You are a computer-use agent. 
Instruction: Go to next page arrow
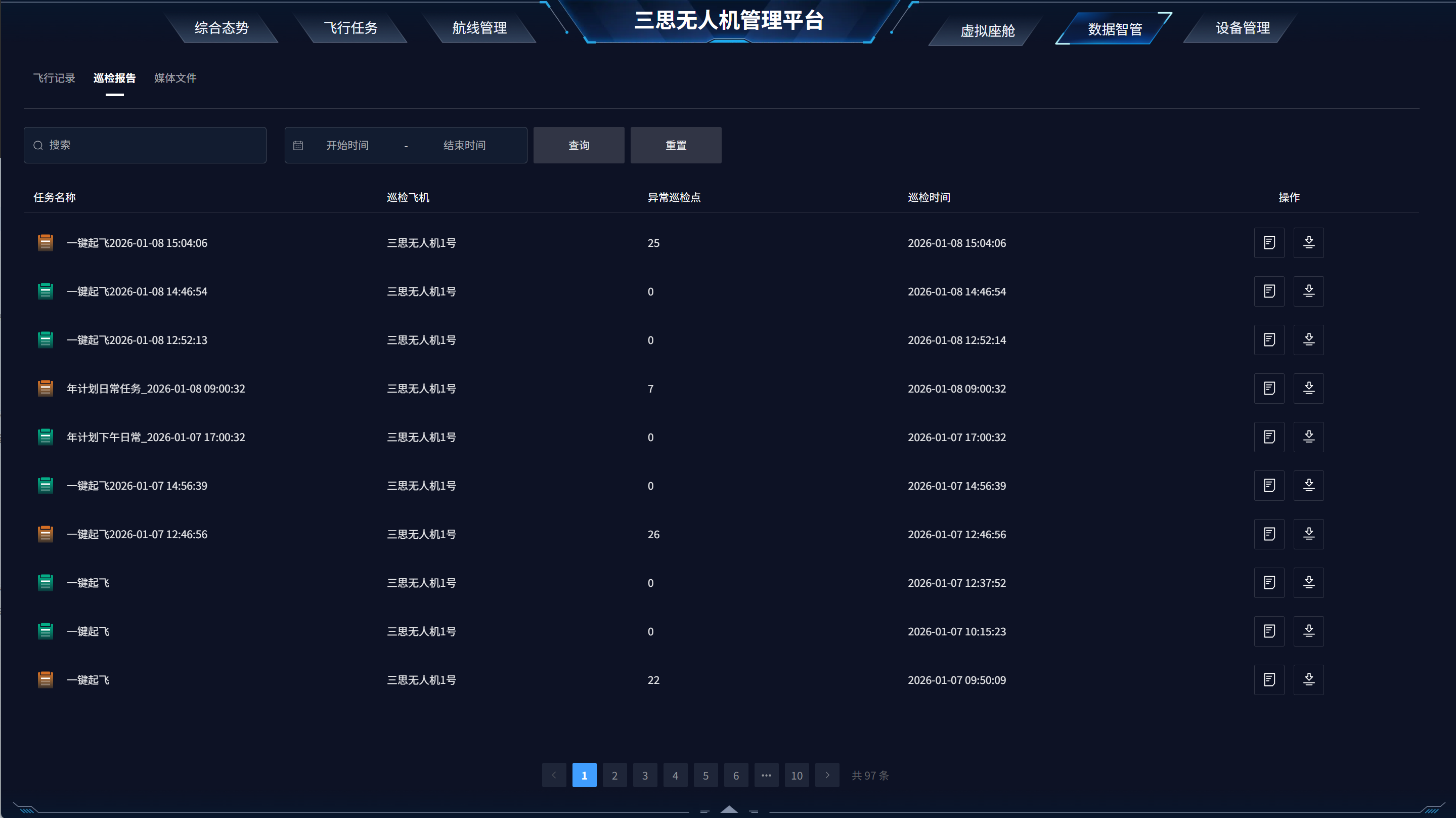827,775
